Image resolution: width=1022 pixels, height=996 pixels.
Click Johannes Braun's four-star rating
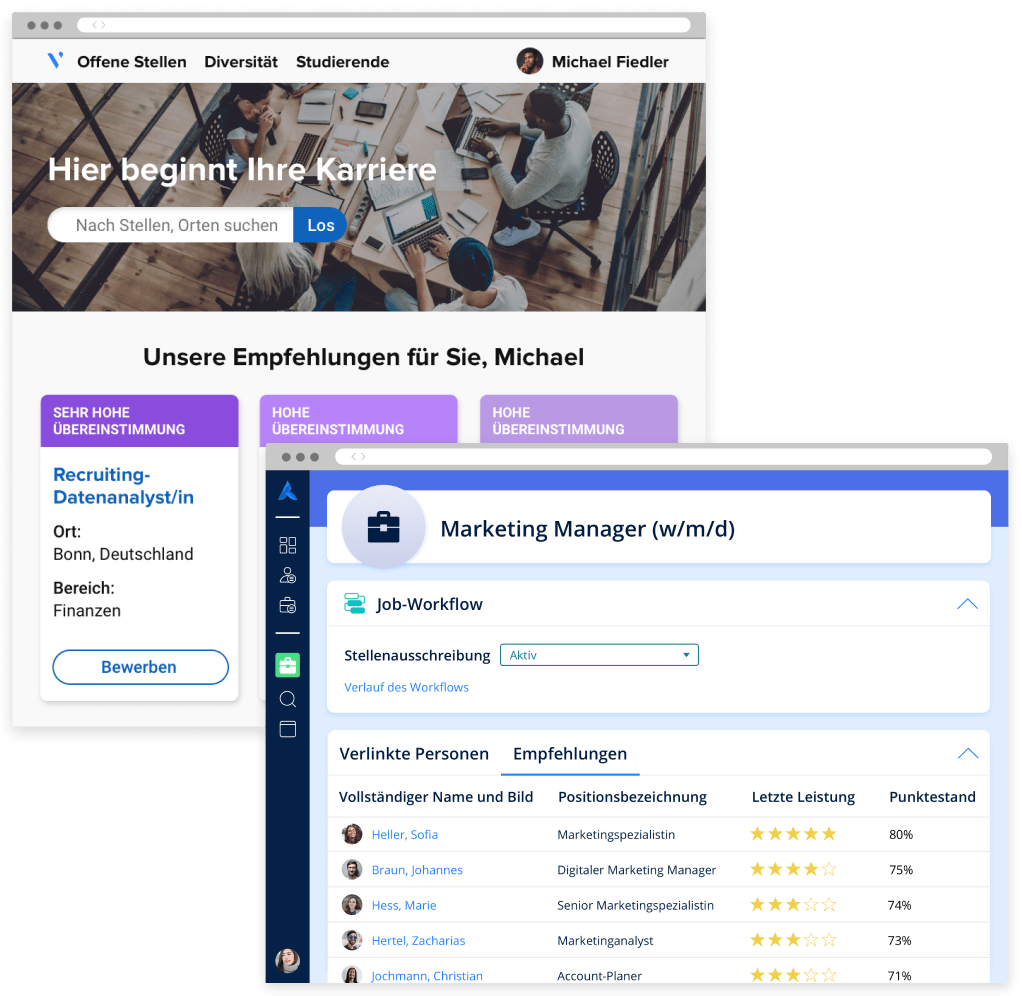click(x=793, y=869)
